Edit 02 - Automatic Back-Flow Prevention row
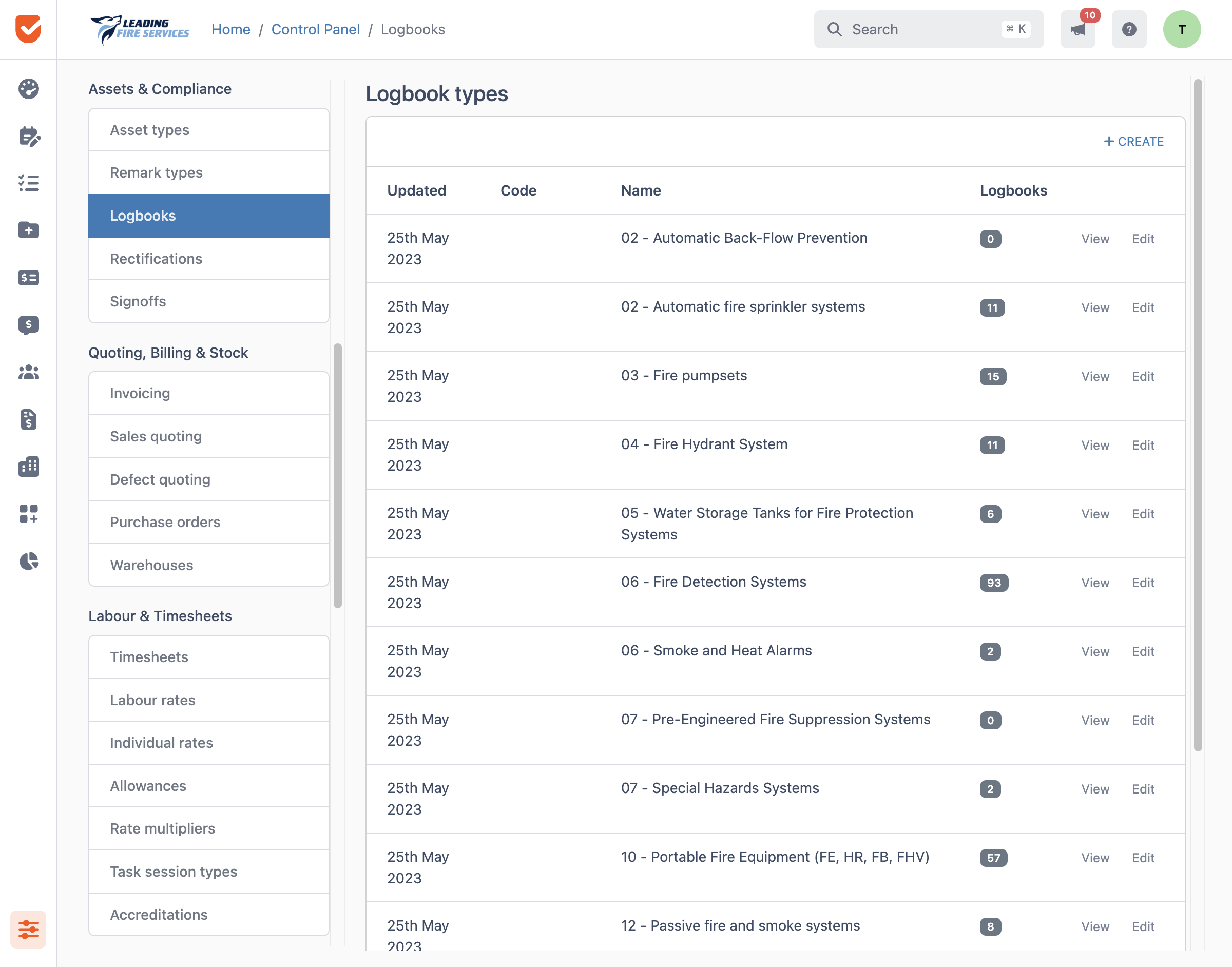The height and width of the screenshot is (967, 1232). (1143, 239)
